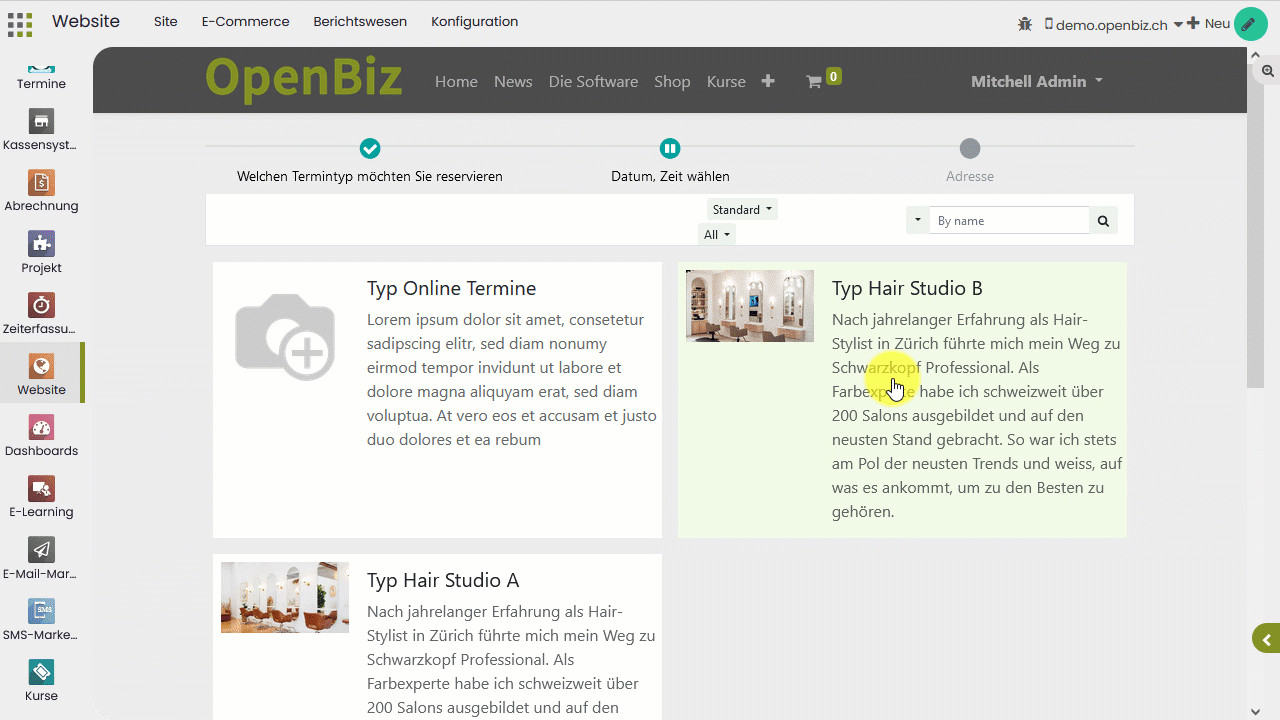Click the By name search field

(x=1008, y=221)
